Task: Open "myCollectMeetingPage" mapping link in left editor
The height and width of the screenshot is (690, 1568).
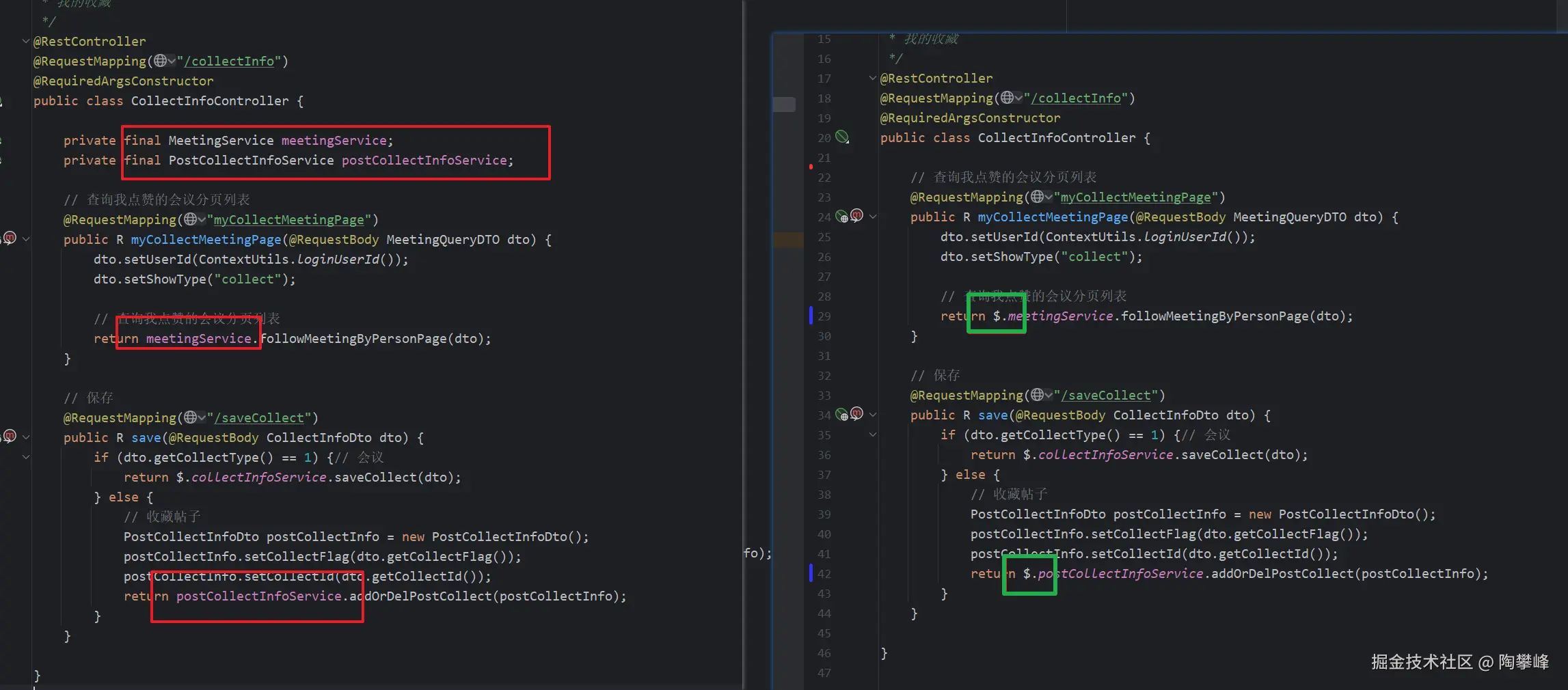Action: point(289,220)
